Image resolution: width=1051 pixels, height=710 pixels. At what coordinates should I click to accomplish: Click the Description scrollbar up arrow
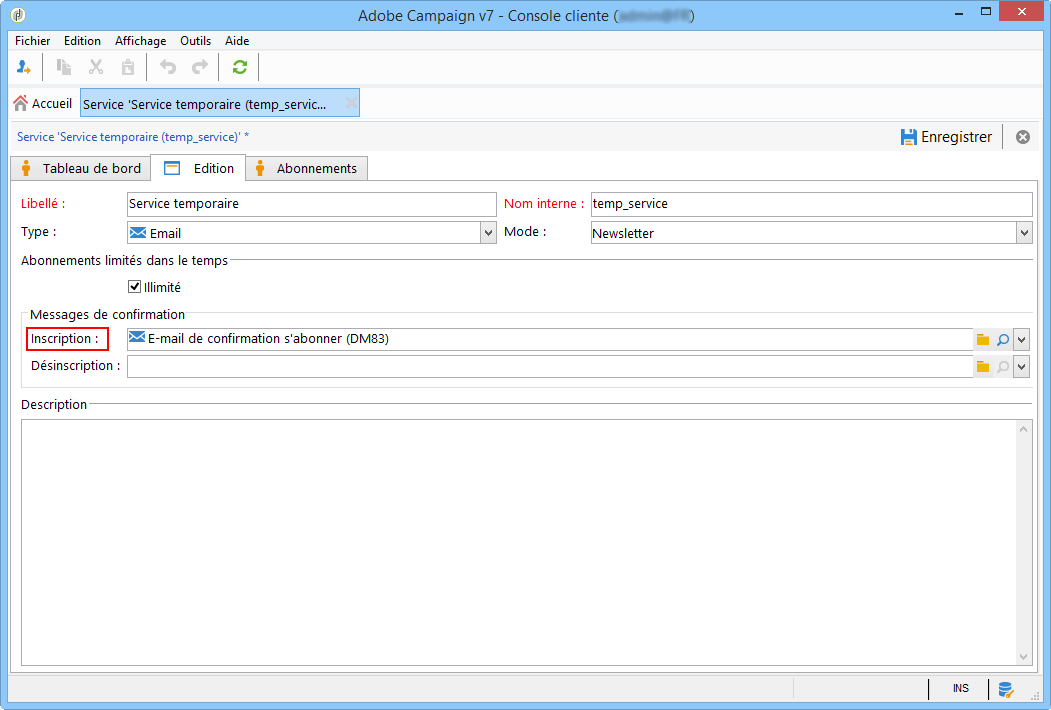(1024, 429)
